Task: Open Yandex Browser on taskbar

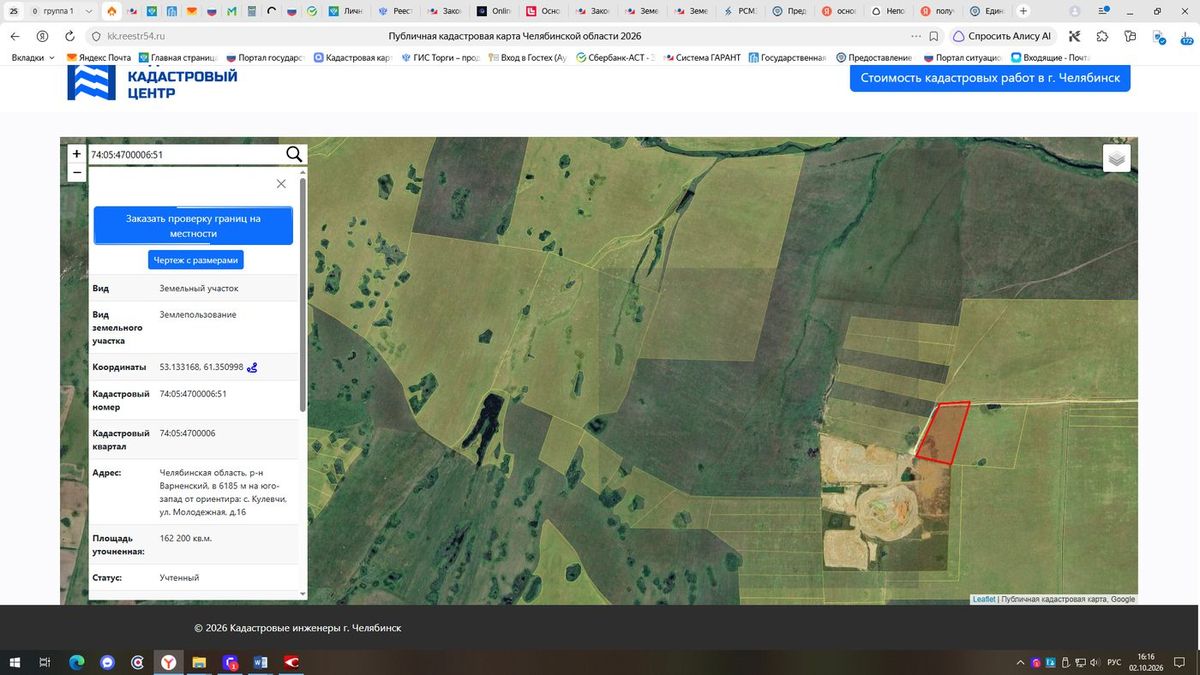Action: pos(169,662)
